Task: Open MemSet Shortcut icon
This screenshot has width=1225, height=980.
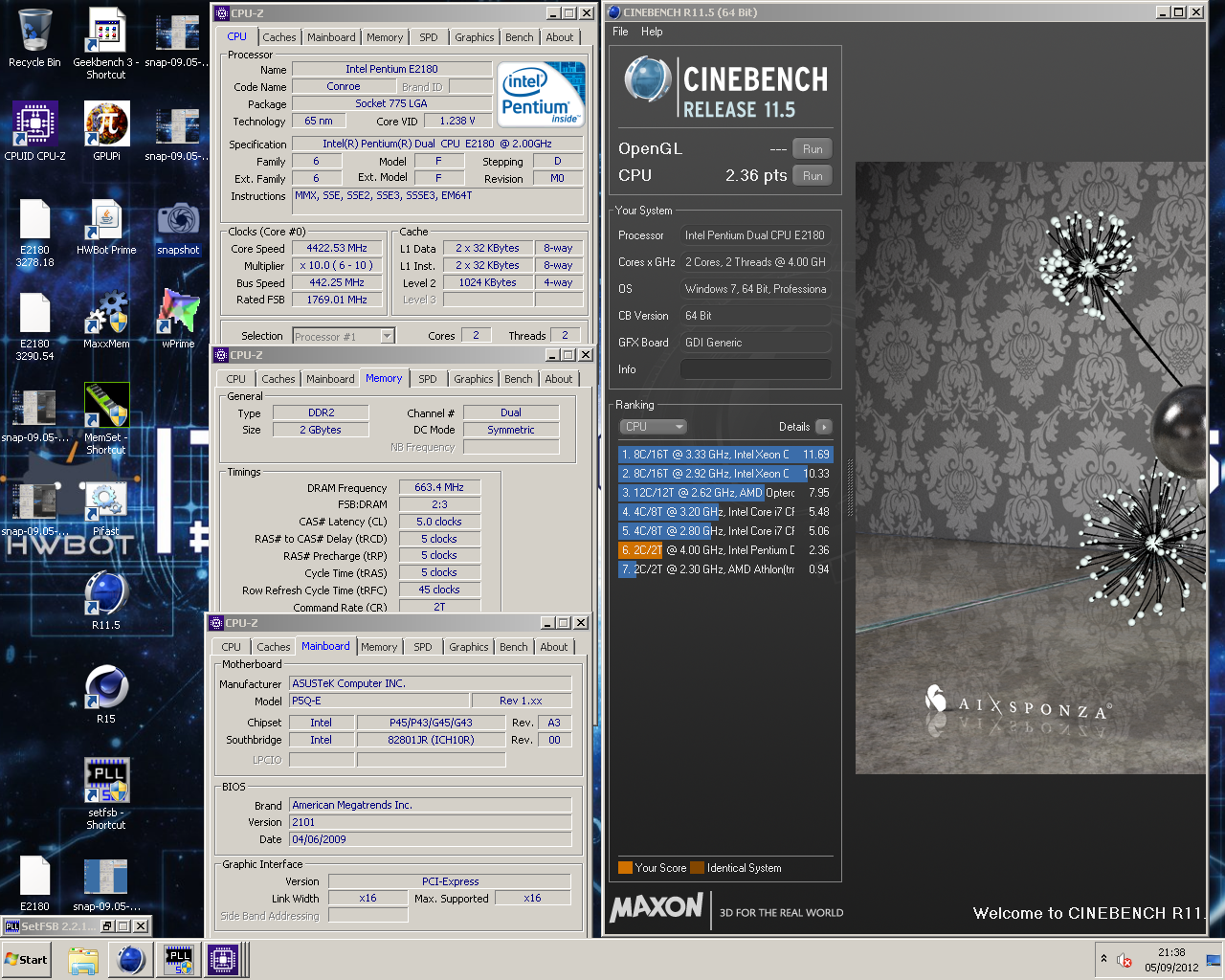Action: click(106, 419)
